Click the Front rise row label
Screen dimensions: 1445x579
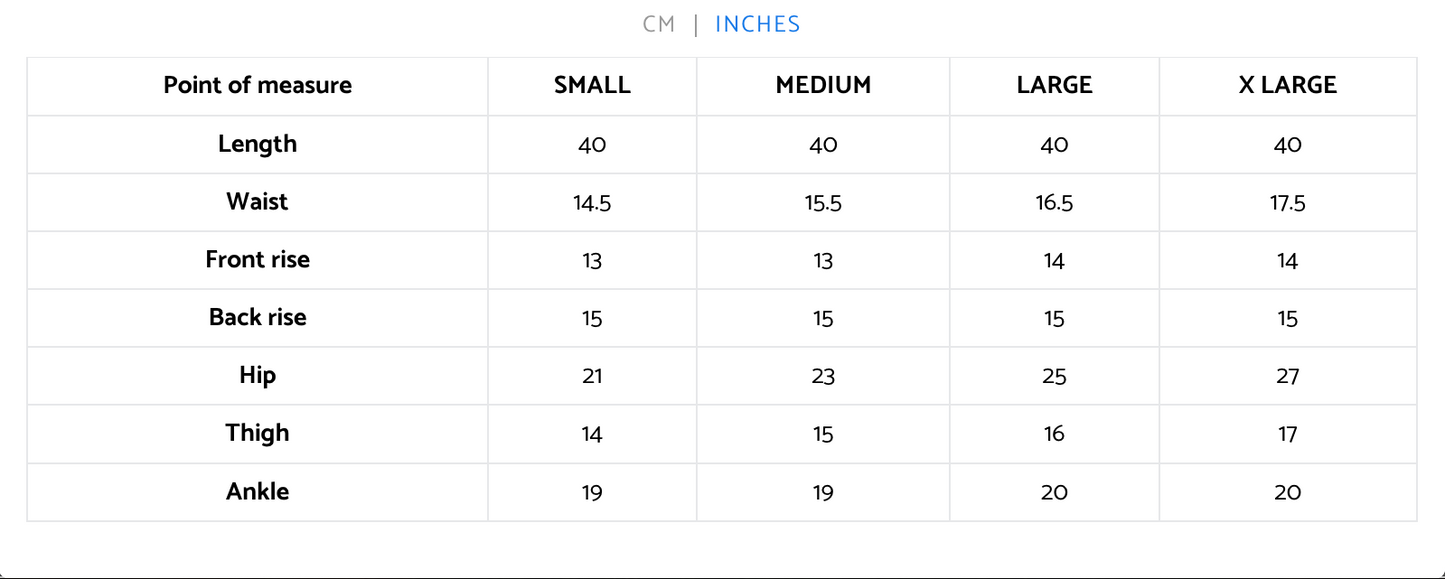point(258,260)
